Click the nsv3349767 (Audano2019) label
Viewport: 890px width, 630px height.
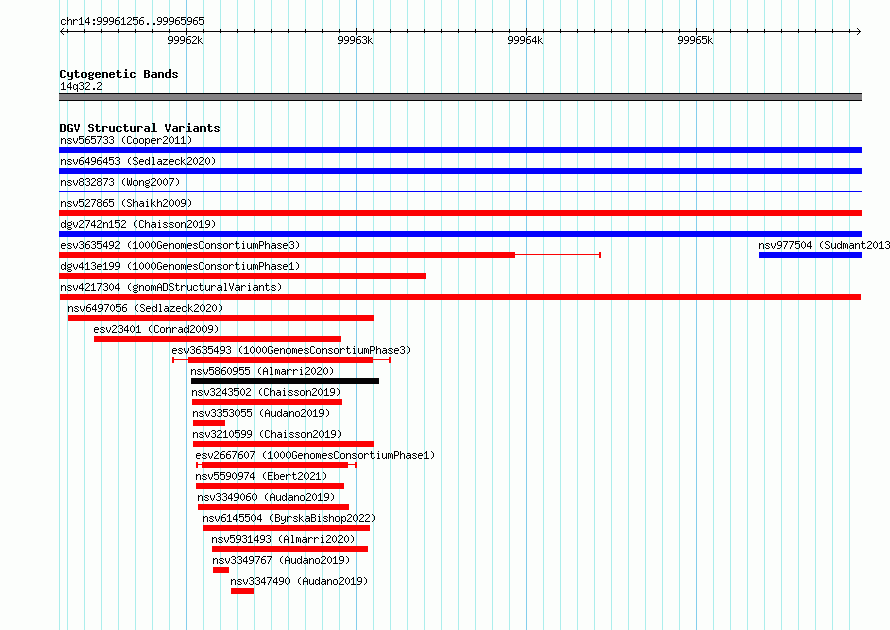click(281, 560)
